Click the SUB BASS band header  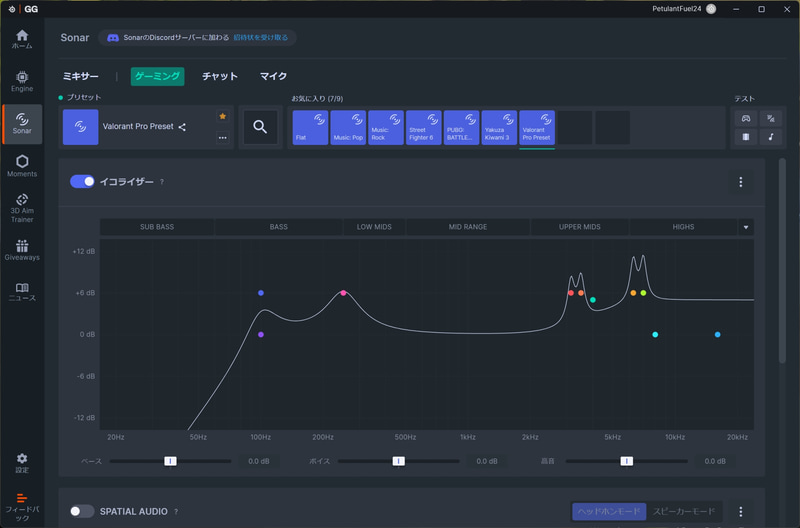pos(157,227)
